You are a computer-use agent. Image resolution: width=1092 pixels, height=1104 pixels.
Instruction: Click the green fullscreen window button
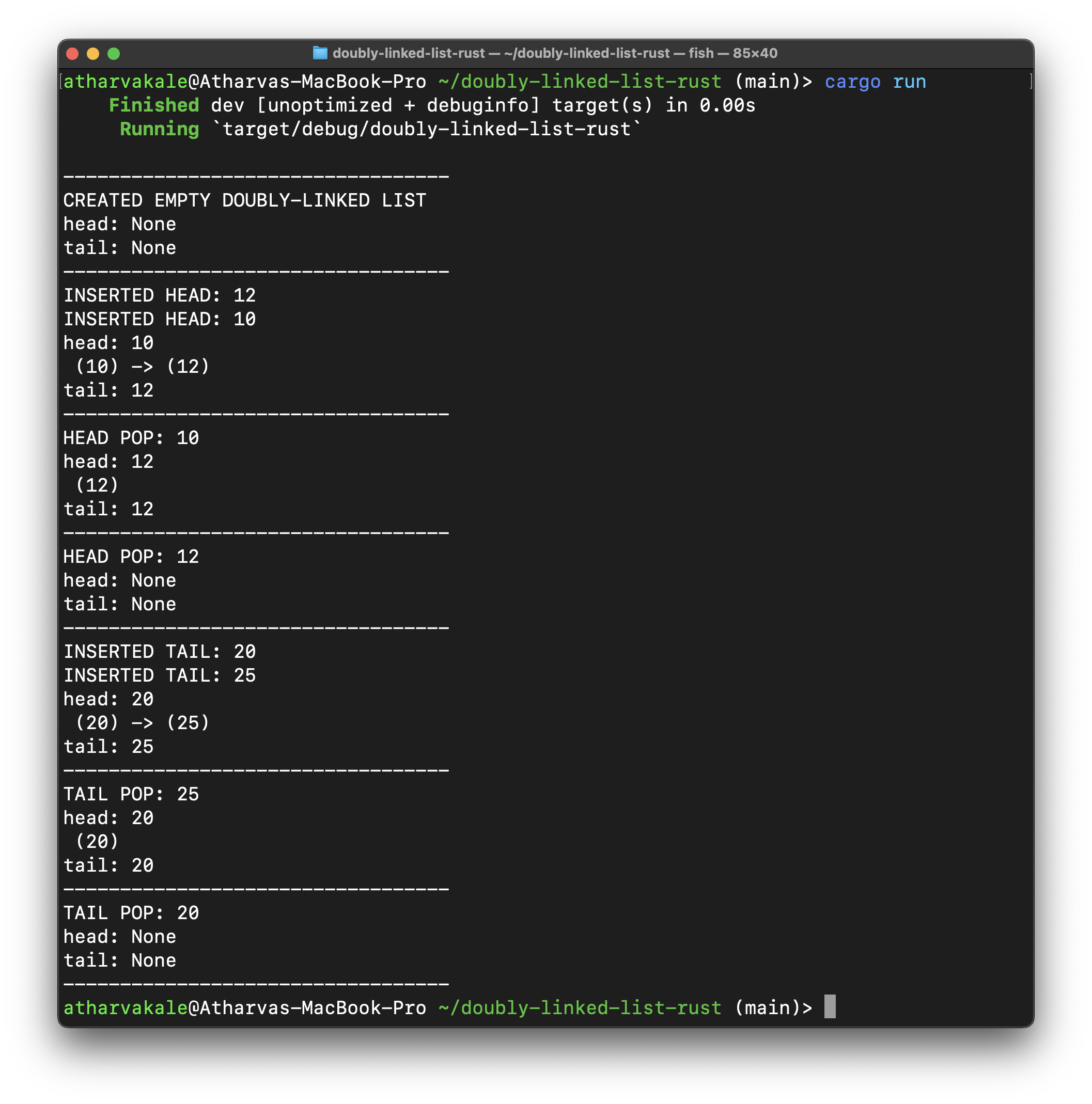114,54
